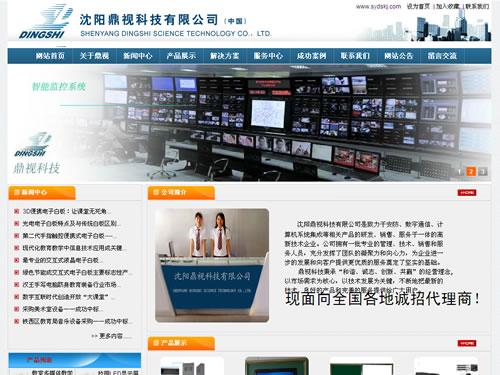Open news item 绿色节能或交互式电子白板主要标志性产

point(77,272)
